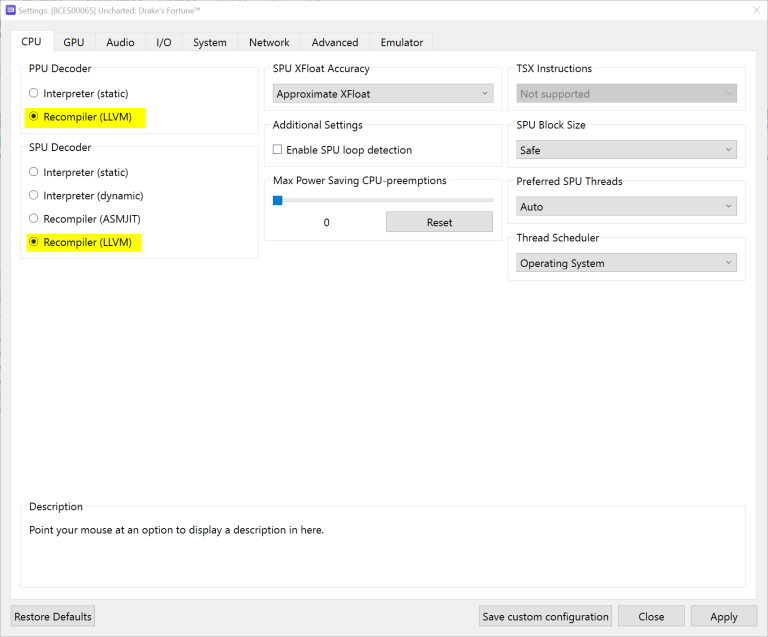The width and height of the screenshot is (768, 637).
Task: Open the Audio tab
Action: tap(120, 42)
